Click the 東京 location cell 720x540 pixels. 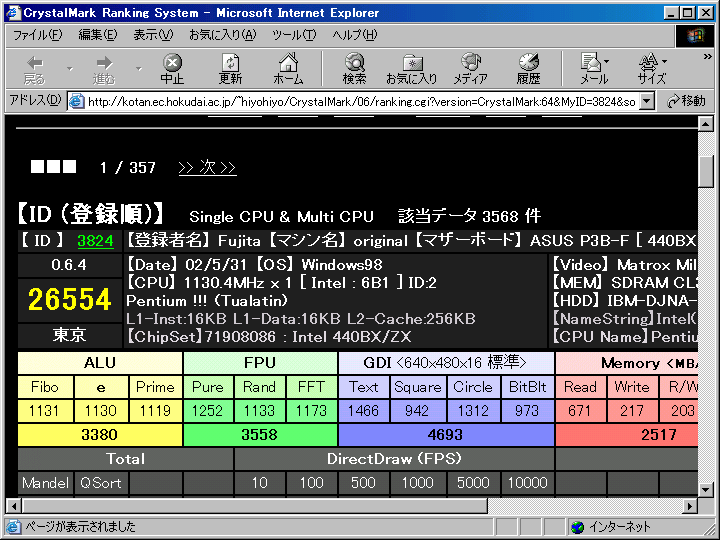(69, 335)
